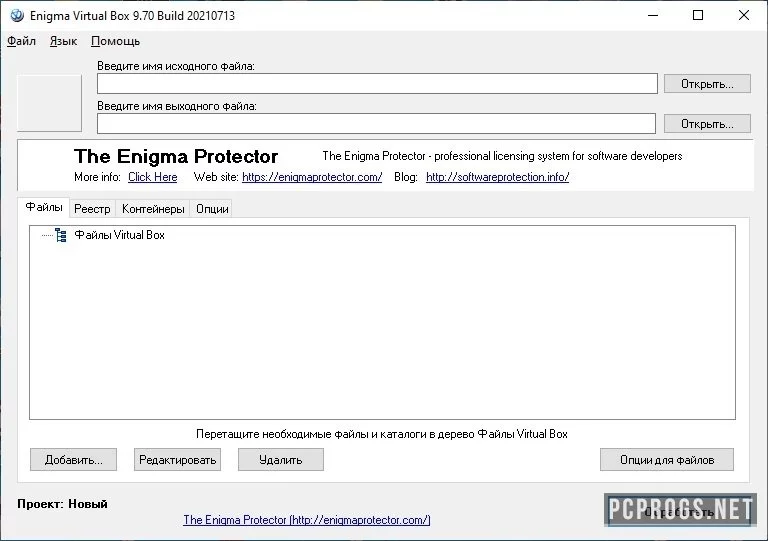Click Открыть button for output file
Screen dimensions: 768x541
click(707, 124)
